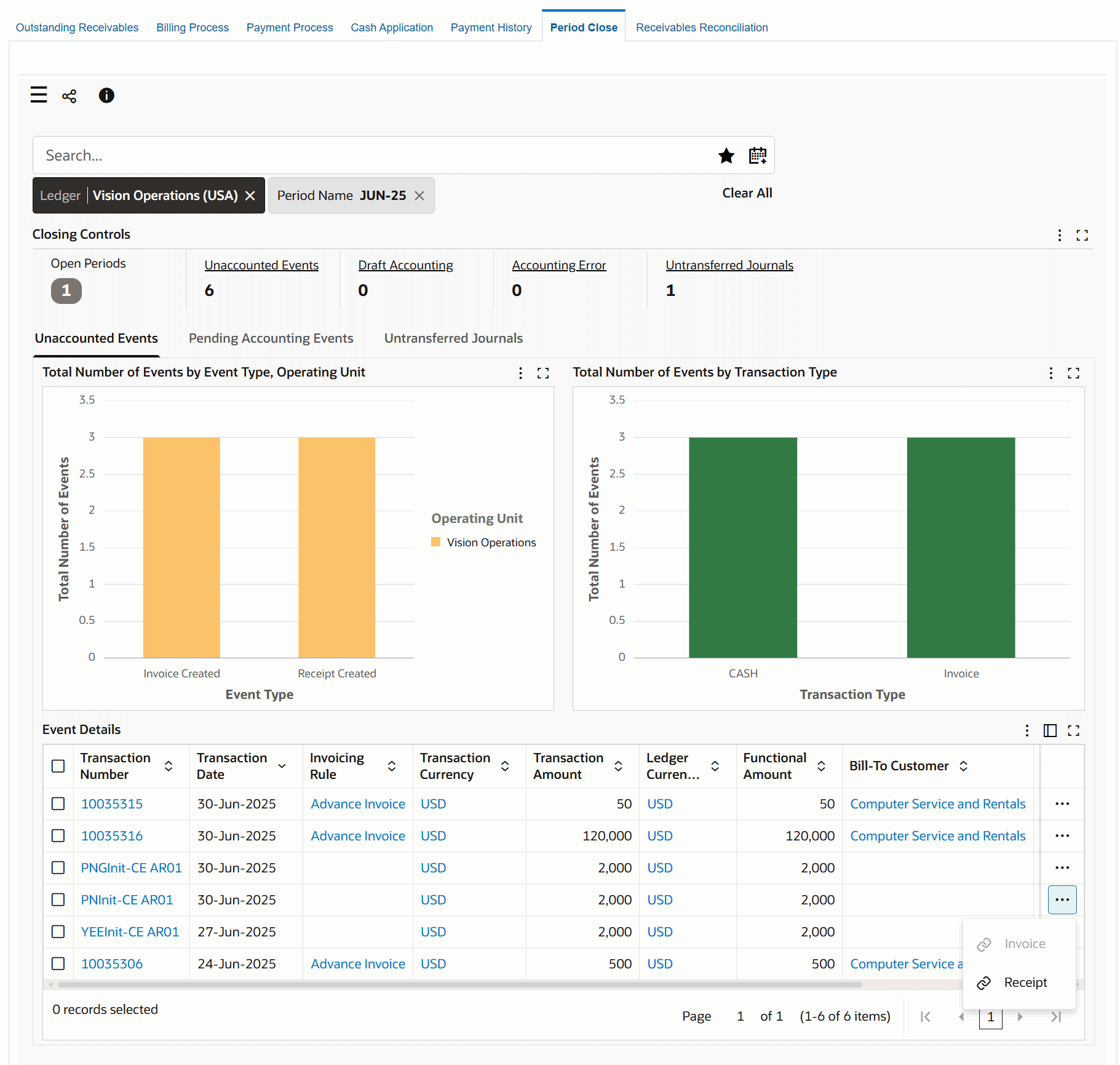Go to first page of results
The height and width of the screenshot is (1065, 1120).
925,1017
